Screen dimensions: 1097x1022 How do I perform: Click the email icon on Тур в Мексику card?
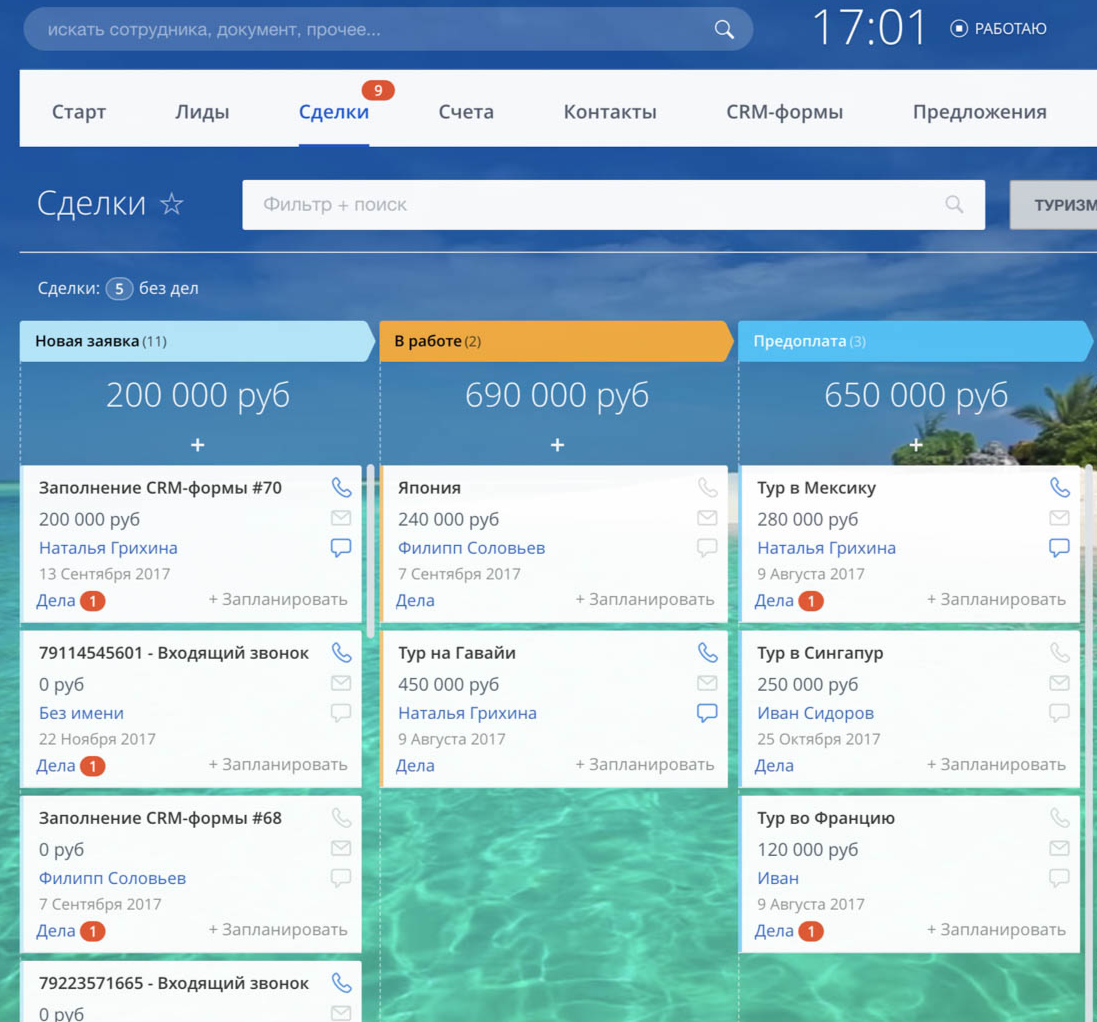tap(1059, 518)
